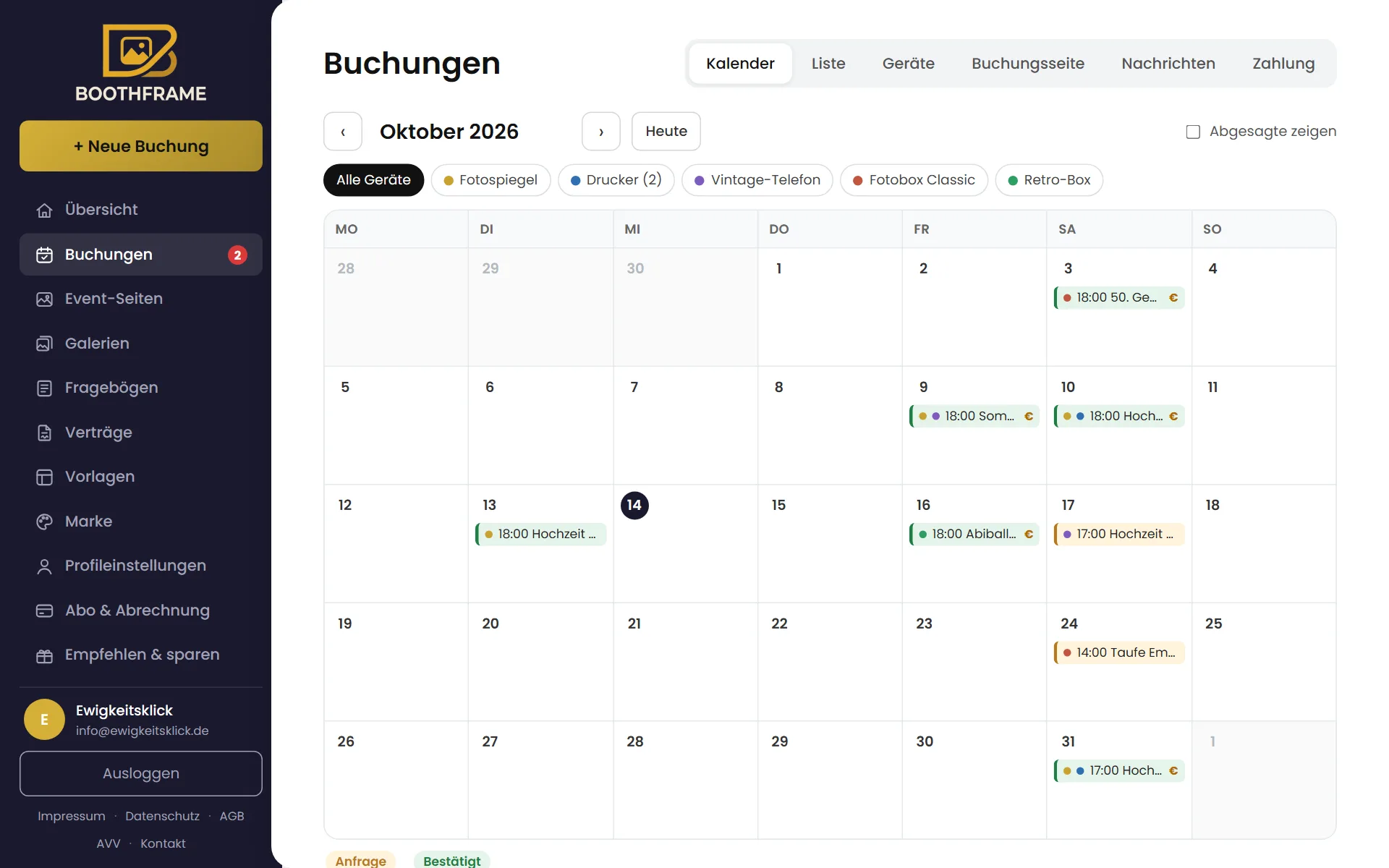This screenshot has height=868, width=1389.
Task: Open the Impressum link
Action: click(x=71, y=816)
